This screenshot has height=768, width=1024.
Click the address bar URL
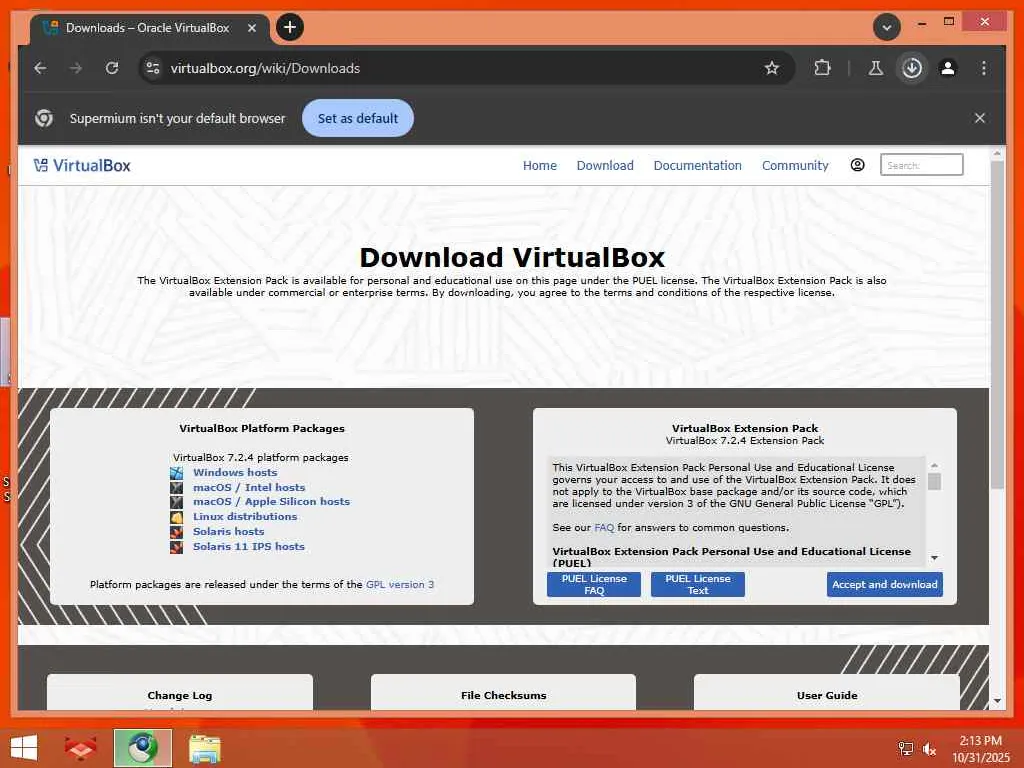265,68
